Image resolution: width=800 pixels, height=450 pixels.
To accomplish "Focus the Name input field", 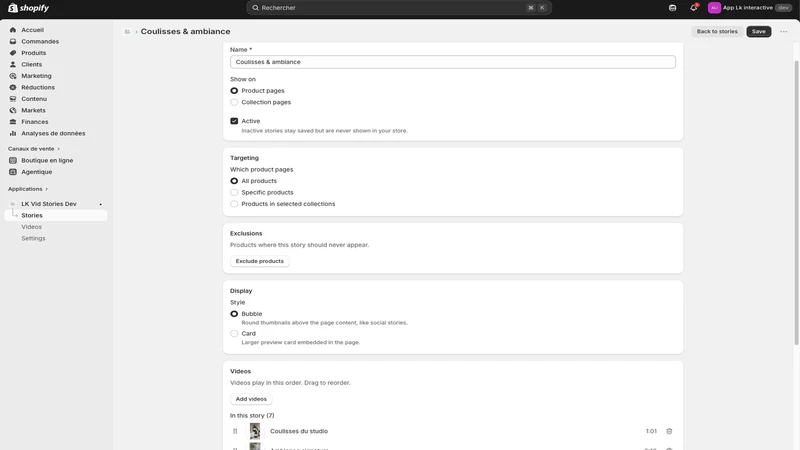I will (453, 62).
